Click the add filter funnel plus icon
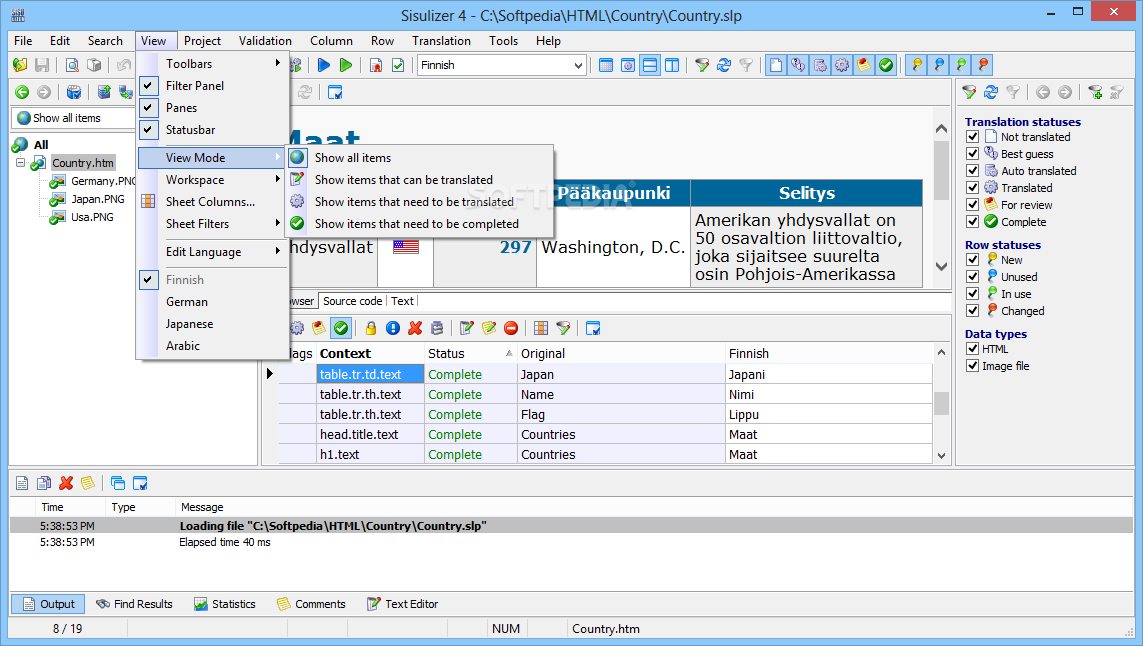This screenshot has width=1143, height=646. pyautogui.click(x=1094, y=92)
